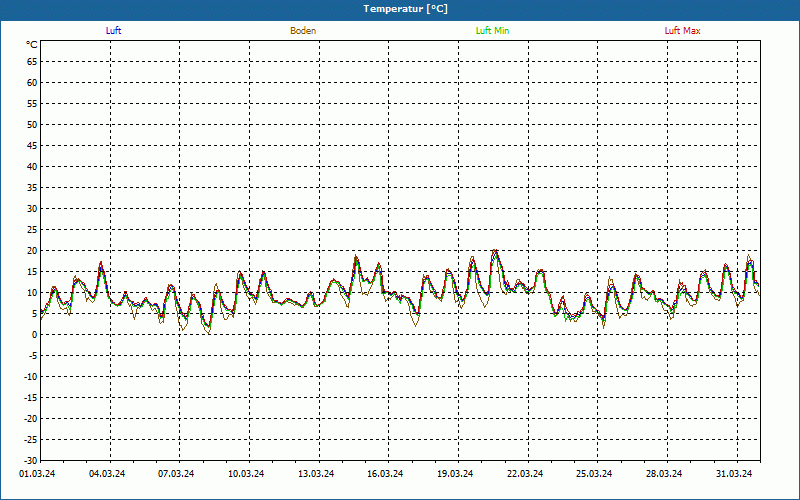The image size is (800, 500).
Task: Click the 22.03.24 date label
Action: pos(525,473)
